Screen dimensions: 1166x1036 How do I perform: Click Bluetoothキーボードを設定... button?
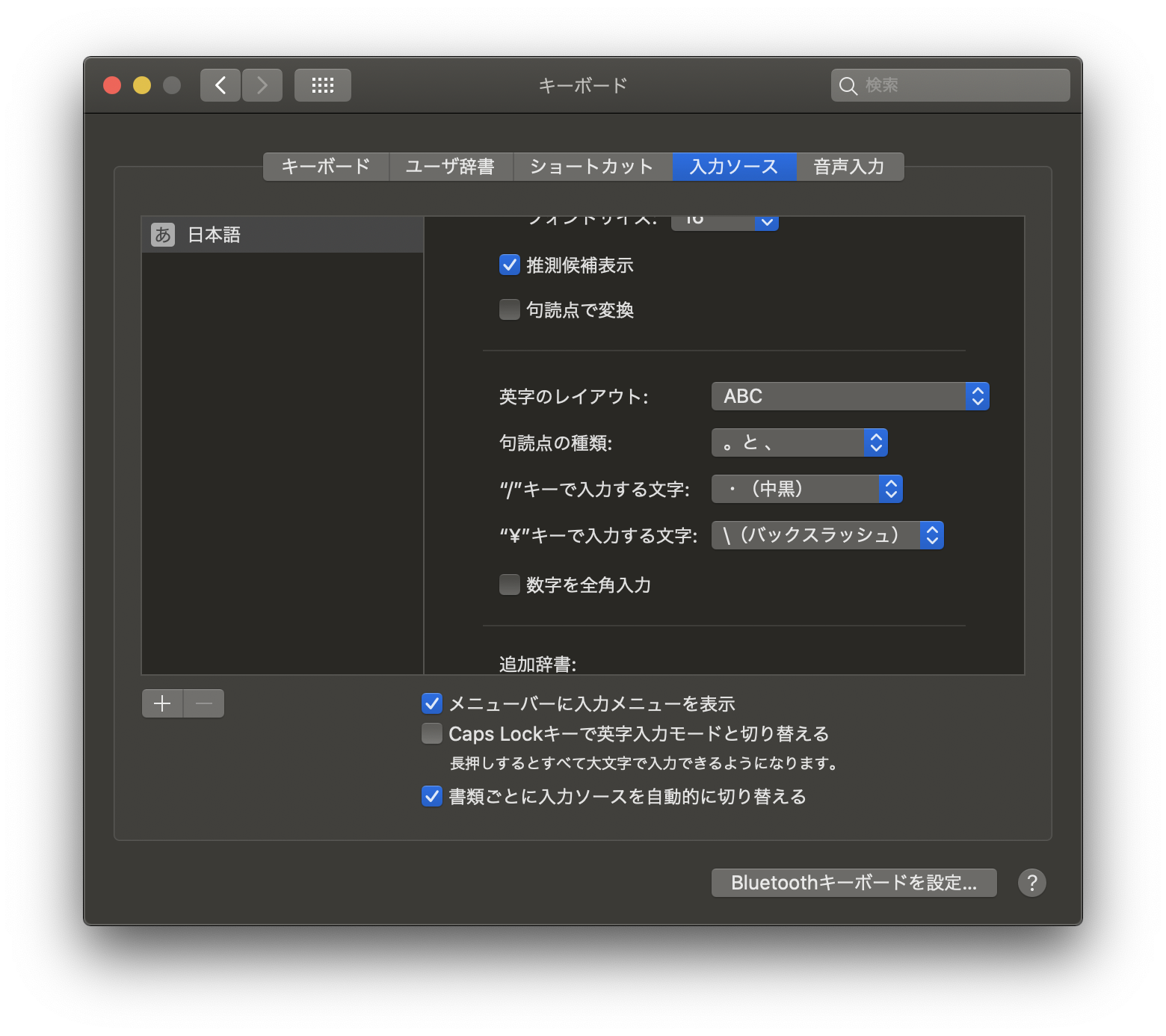(x=854, y=883)
